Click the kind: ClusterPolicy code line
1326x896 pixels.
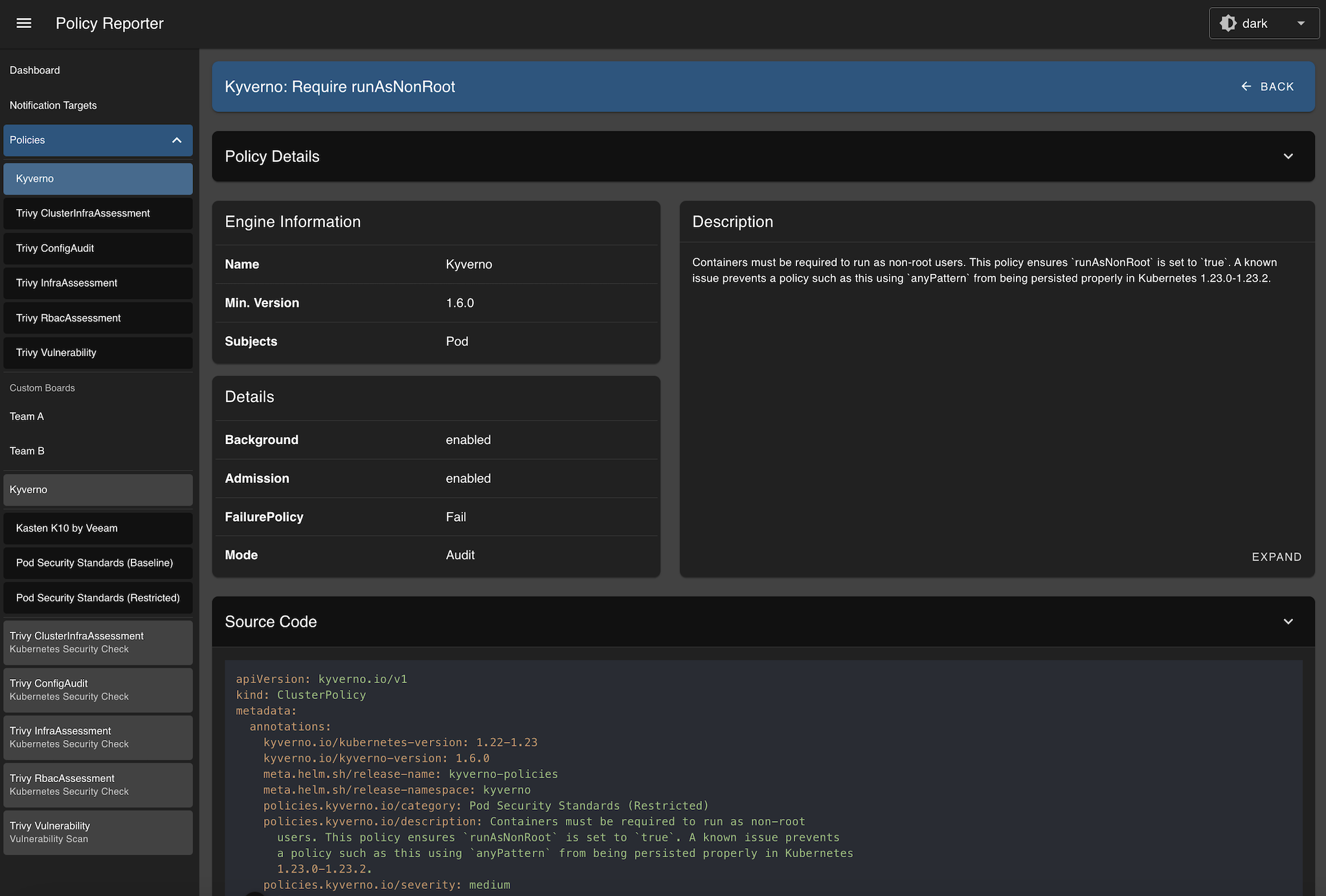pos(301,695)
